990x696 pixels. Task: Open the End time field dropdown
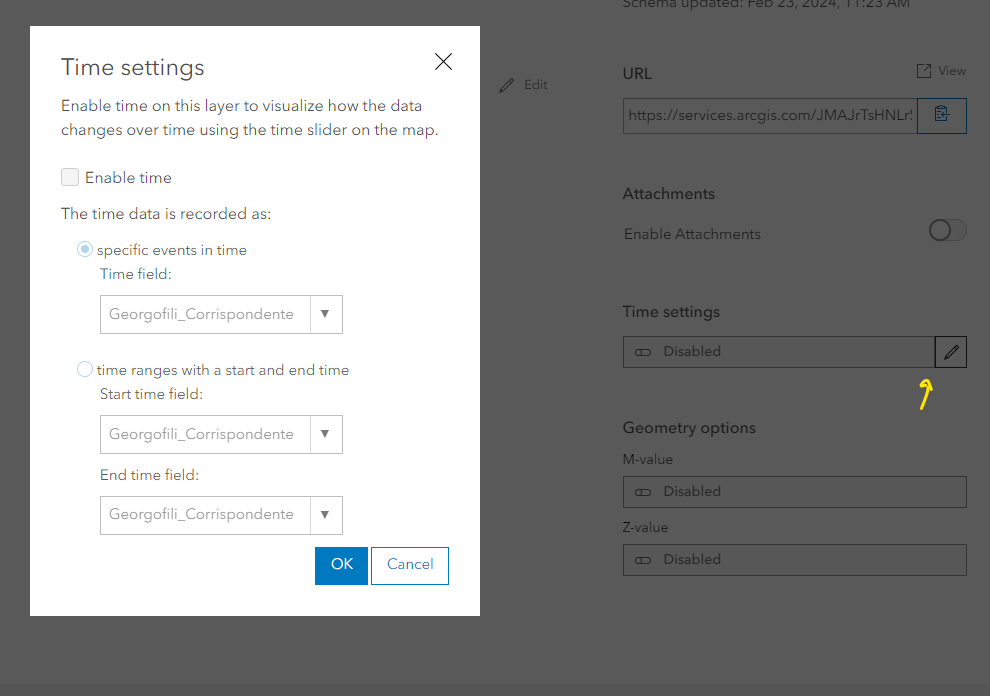point(325,514)
